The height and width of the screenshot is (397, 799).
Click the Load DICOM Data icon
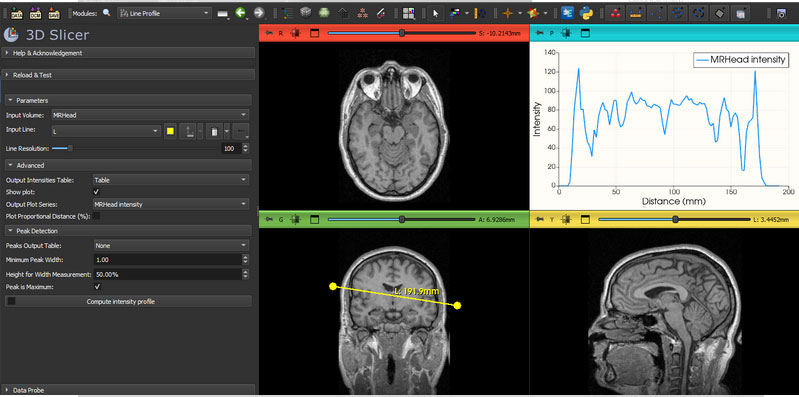(35, 14)
